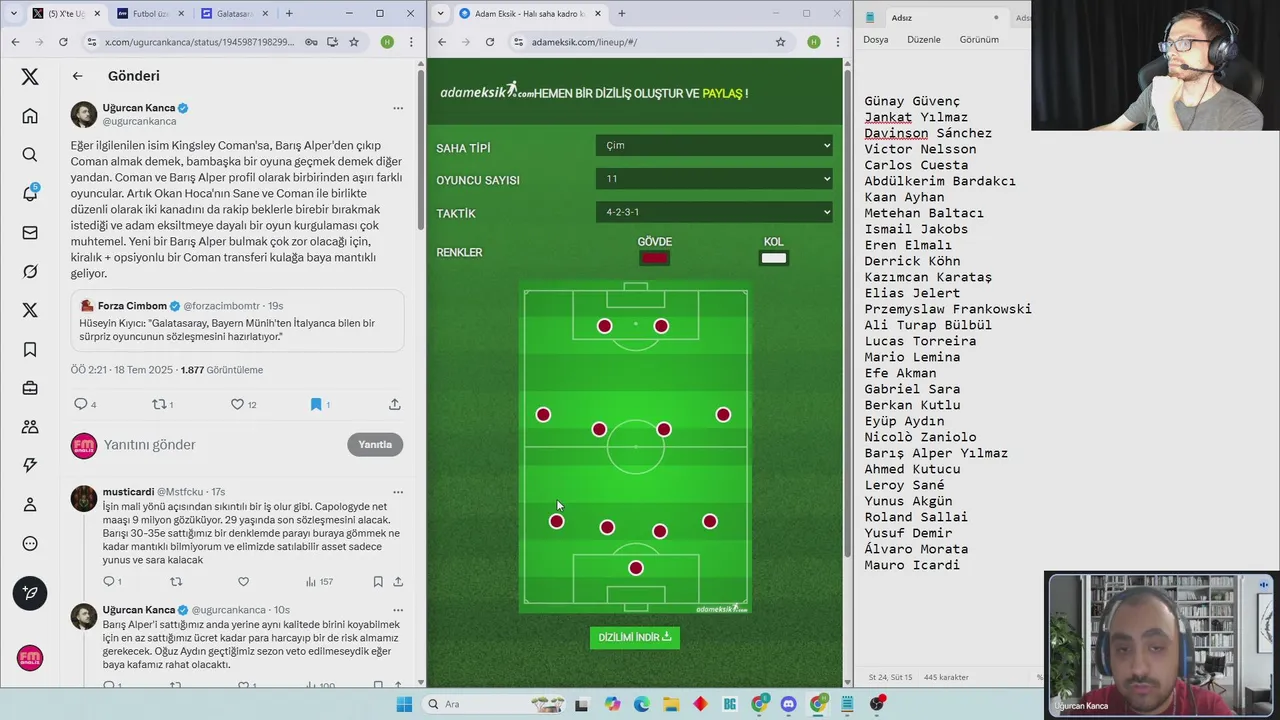This screenshot has height=720, width=1280.
Task: Open password manager key icon in X browser
Action: [311, 42]
